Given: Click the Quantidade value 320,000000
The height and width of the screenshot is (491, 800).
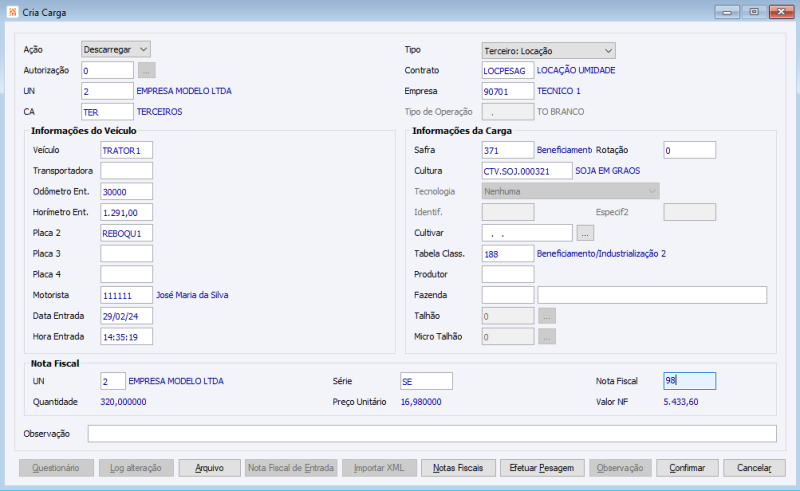Looking at the screenshot, I should [123, 402].
